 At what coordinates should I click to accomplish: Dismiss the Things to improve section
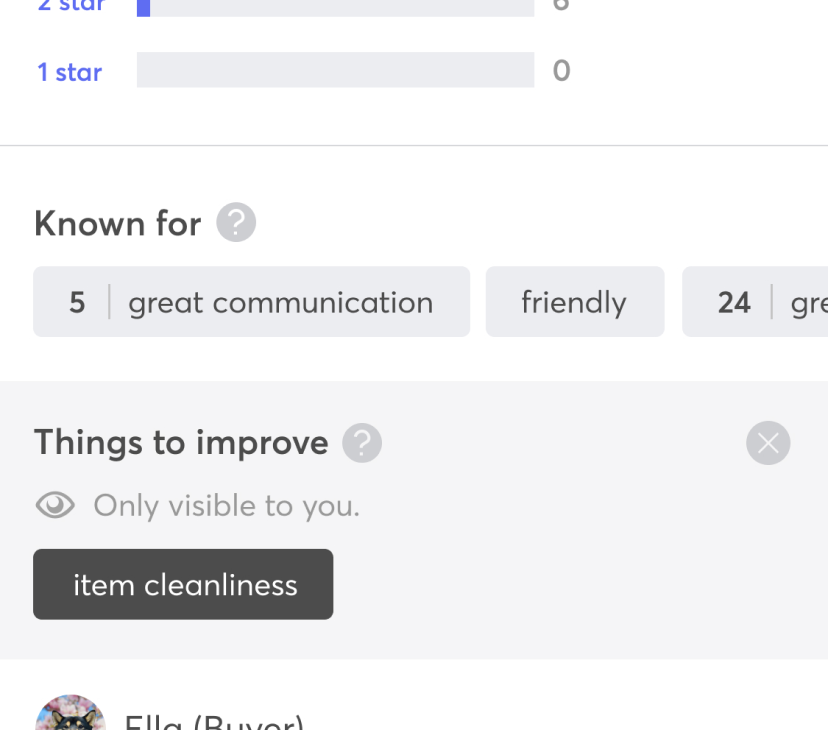768,443
